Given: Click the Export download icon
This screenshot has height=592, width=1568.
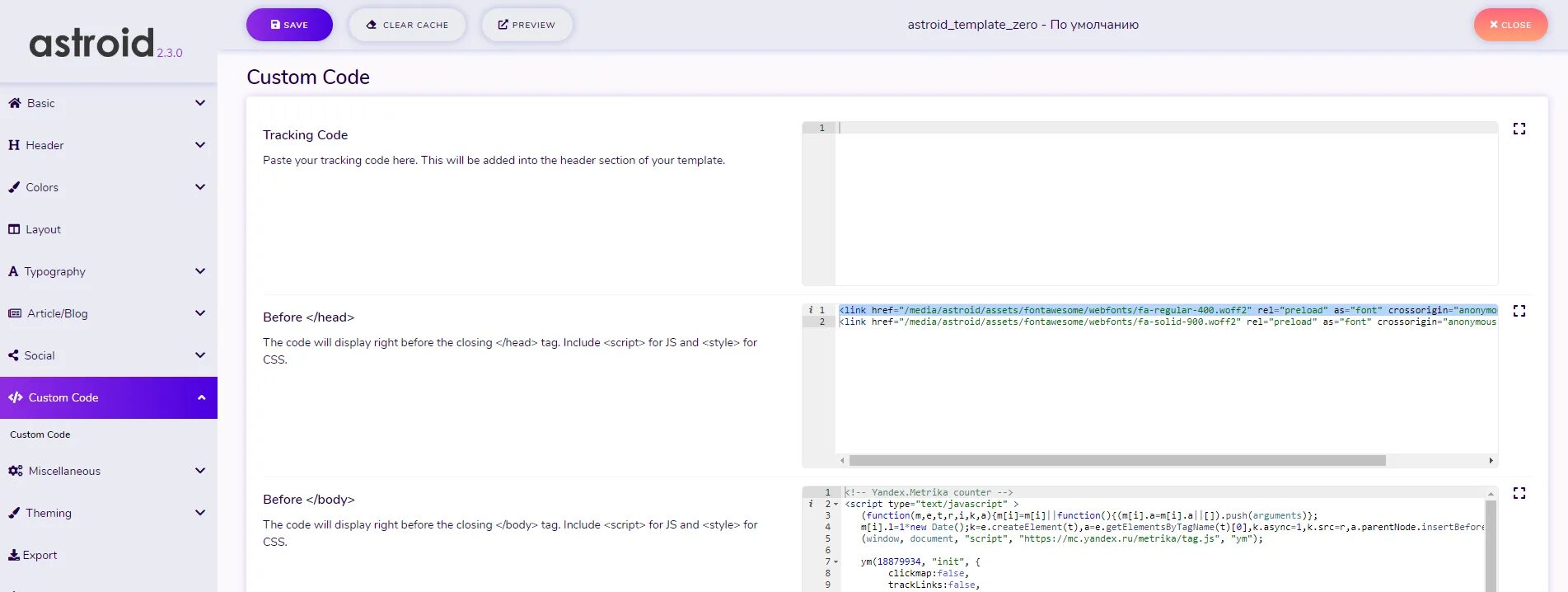Looking at the screenshot, I should click(x=14, y=555).
